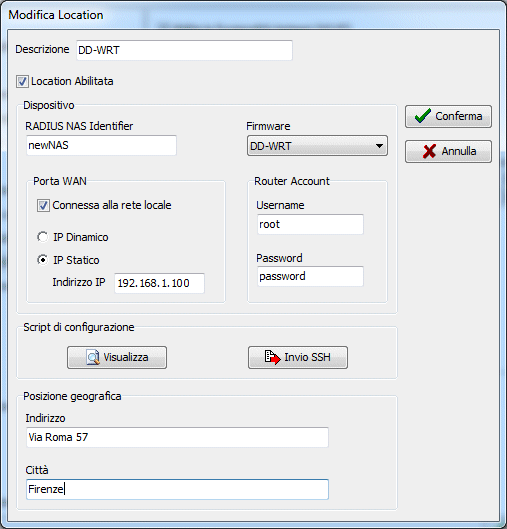The width and height of the screenshot is (507, 529).
Task: Toggle the Location Abilitata checkbox
Action: point(22,82)
